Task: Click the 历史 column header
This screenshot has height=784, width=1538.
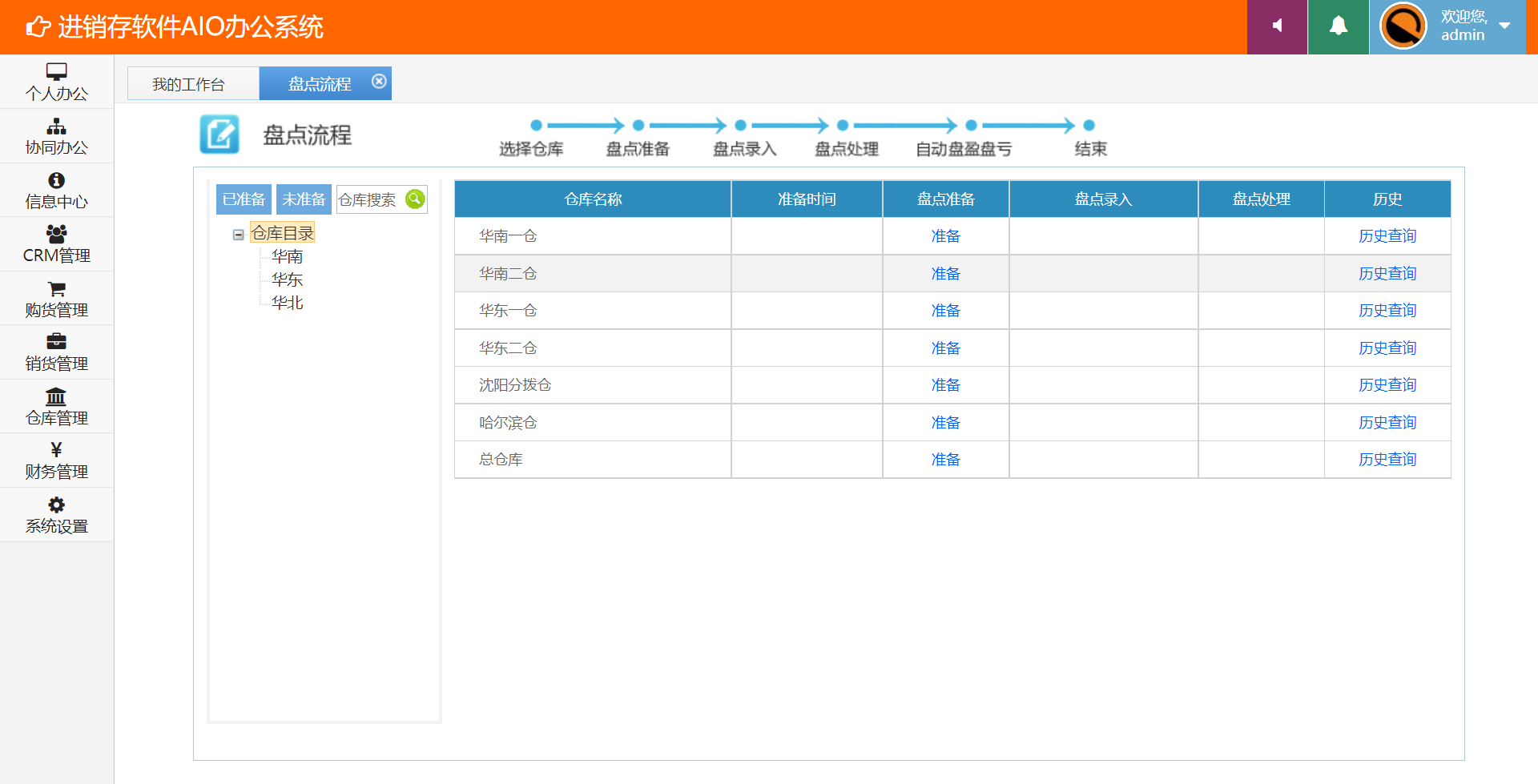Action: pos(1387,199)
